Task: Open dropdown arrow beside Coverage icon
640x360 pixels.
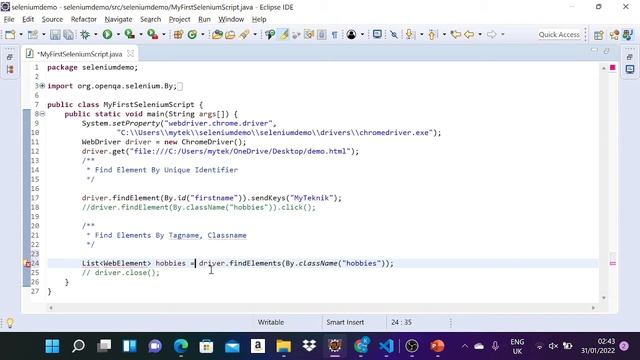Action: (x=141, y=35)
